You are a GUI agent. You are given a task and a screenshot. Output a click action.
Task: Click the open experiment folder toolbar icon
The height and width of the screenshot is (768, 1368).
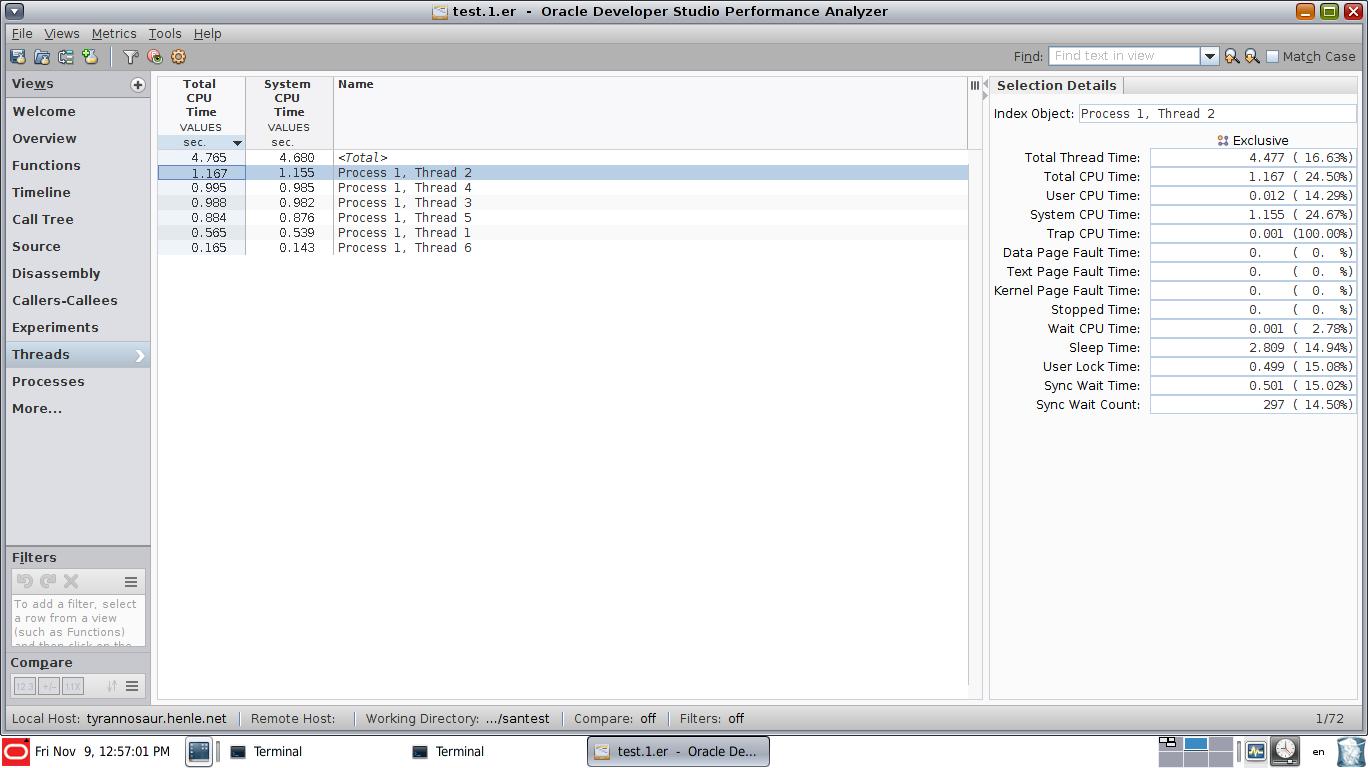click(42, 57)
